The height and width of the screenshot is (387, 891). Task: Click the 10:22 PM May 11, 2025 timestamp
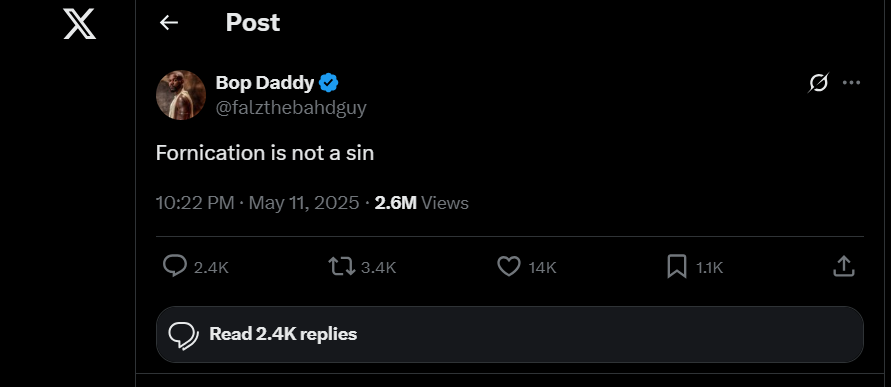pos(257,203)
